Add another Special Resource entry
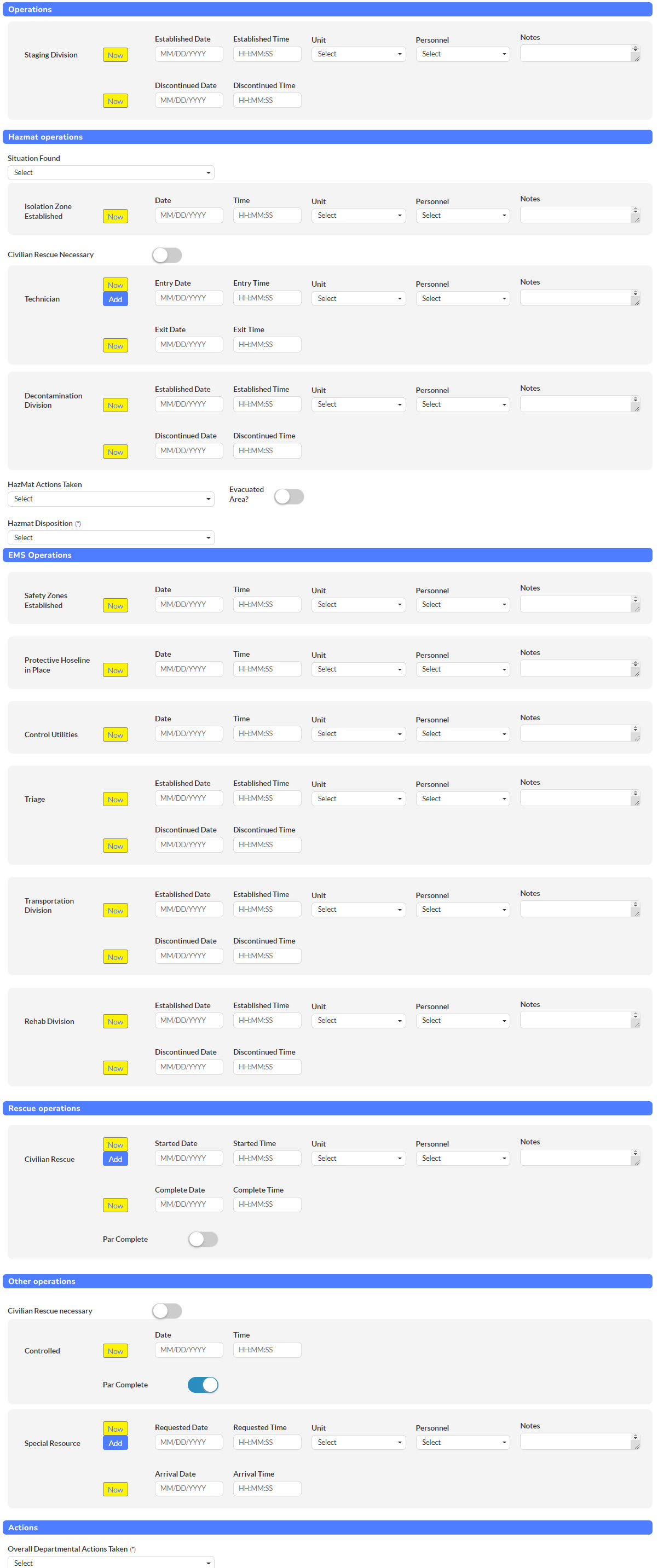 (115, 1443)
